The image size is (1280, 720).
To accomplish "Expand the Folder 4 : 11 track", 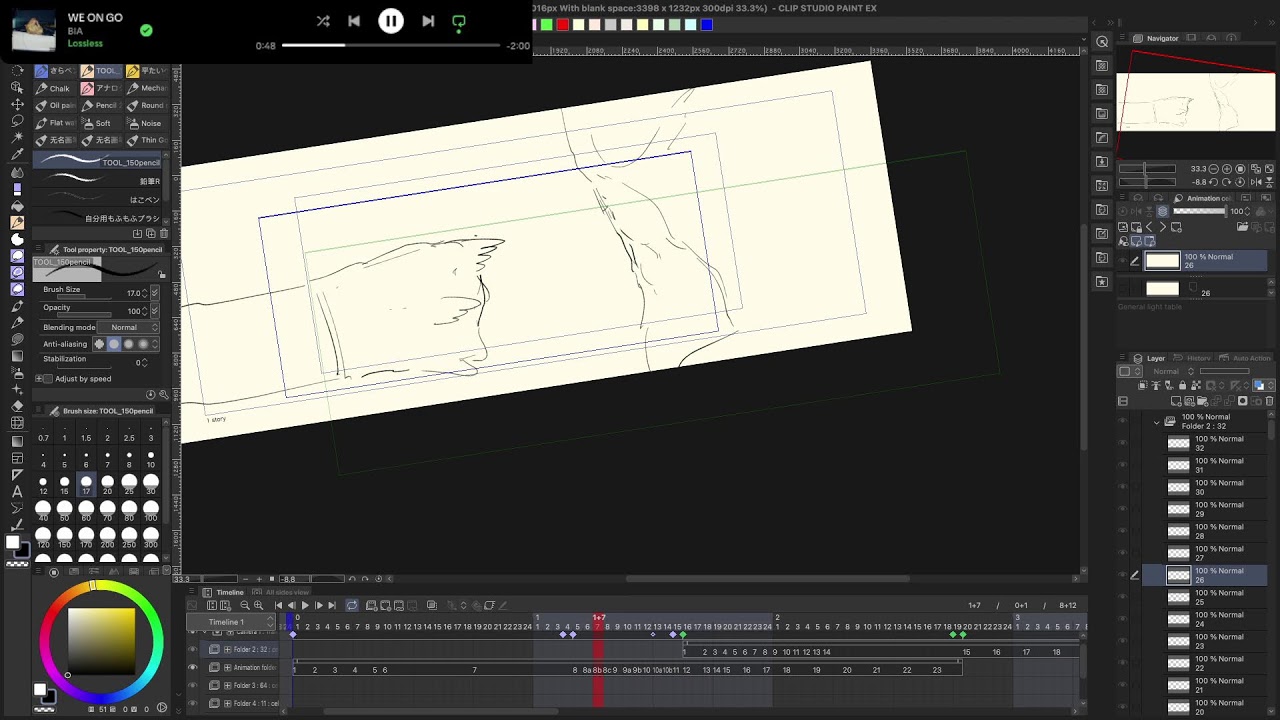I will (227, 703).
